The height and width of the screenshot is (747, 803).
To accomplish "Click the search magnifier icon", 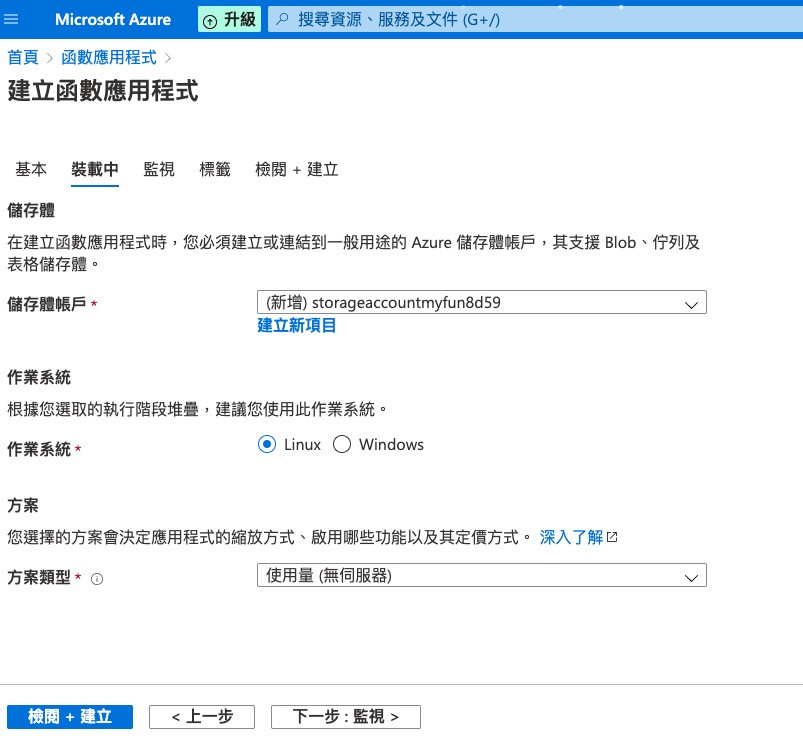I will (282, 19).
